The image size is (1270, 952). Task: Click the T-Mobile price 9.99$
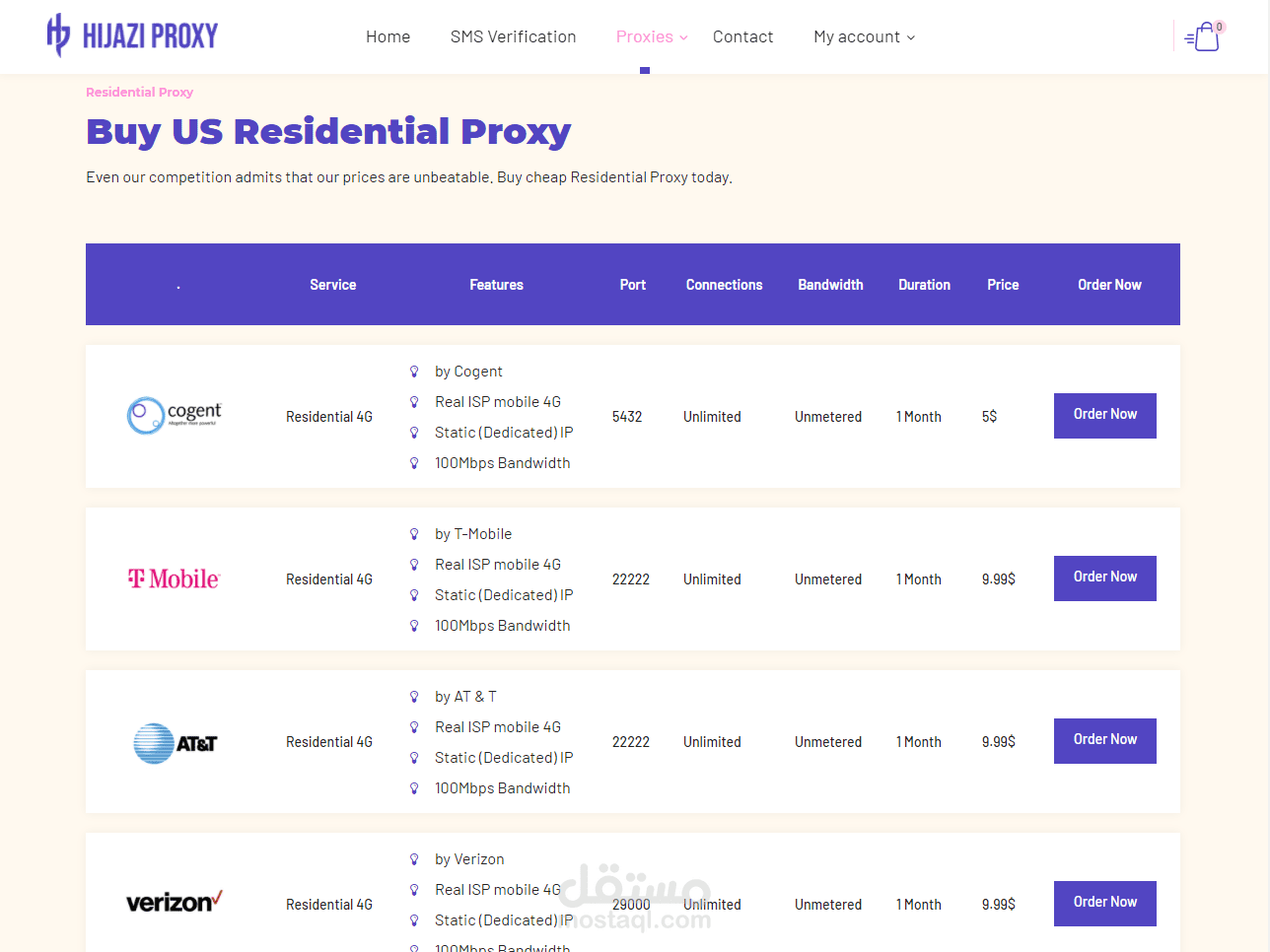coord(998,579)
